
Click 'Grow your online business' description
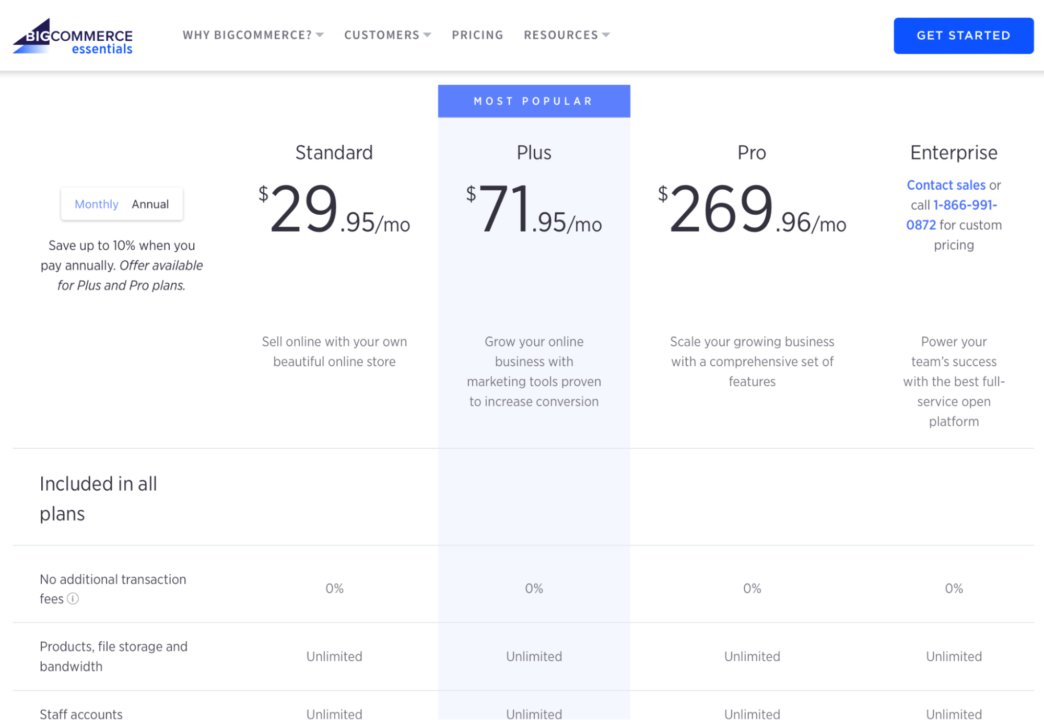(x=534, y=372)
